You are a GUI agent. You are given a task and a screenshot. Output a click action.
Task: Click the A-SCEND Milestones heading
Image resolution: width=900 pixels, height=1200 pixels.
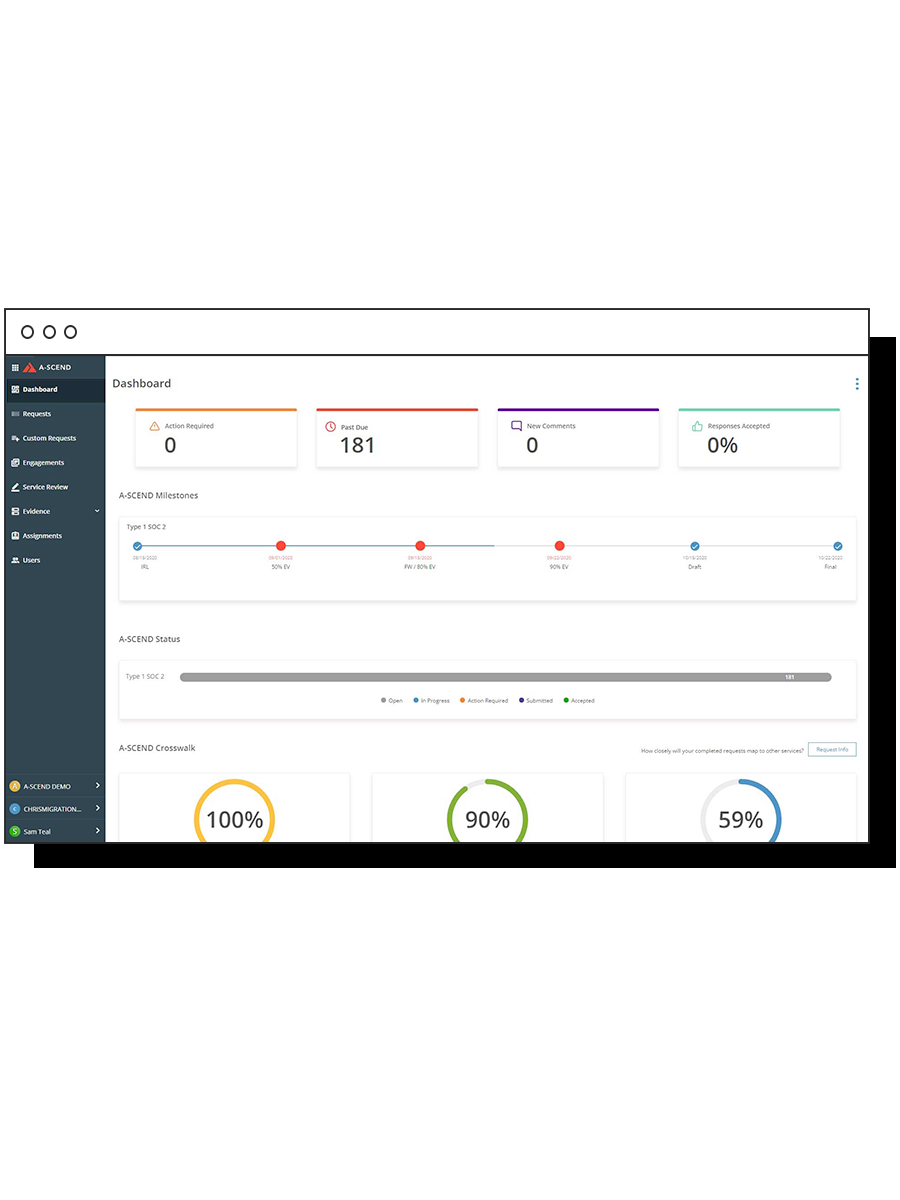pos(158,495)
